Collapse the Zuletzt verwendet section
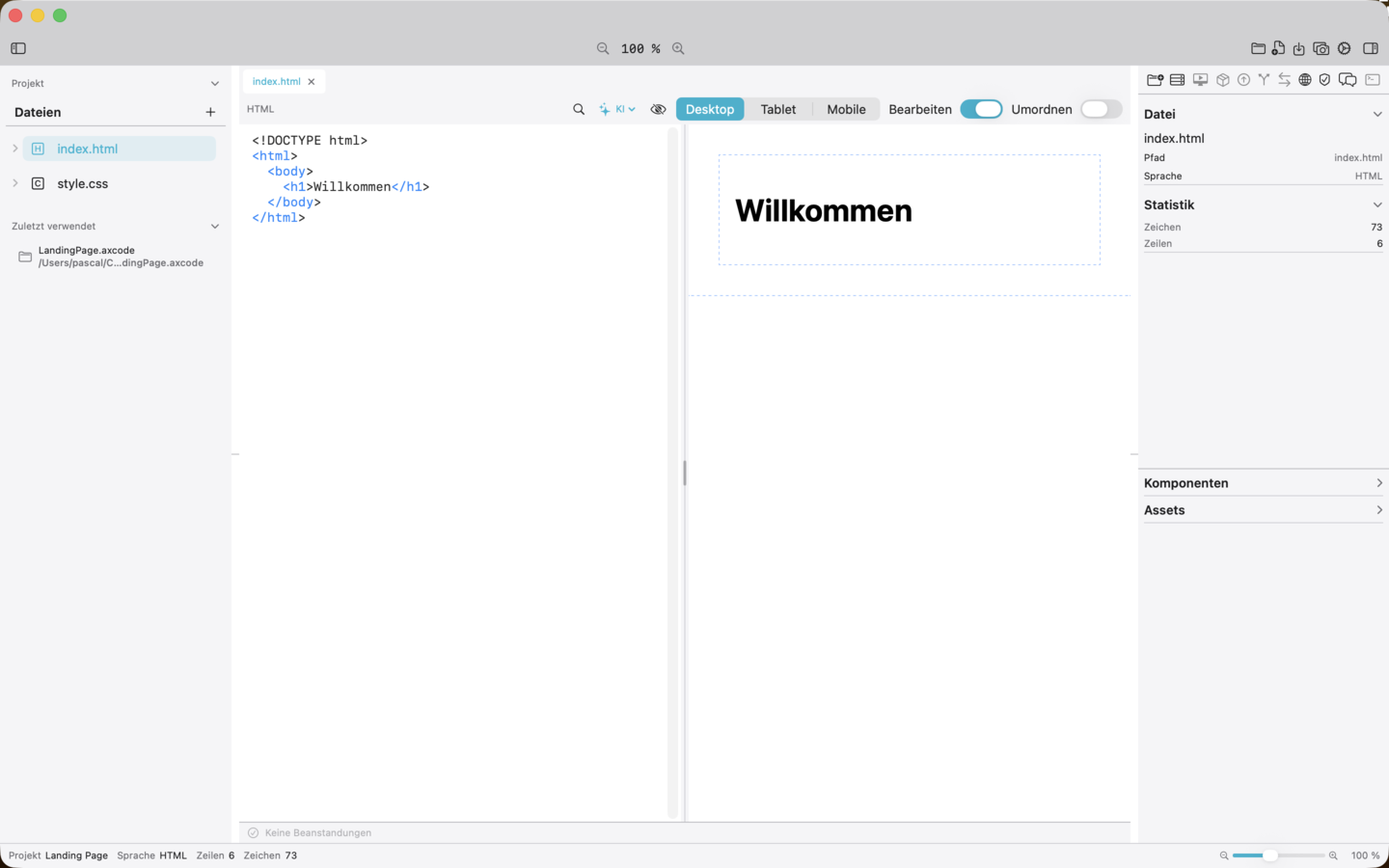 215,227
